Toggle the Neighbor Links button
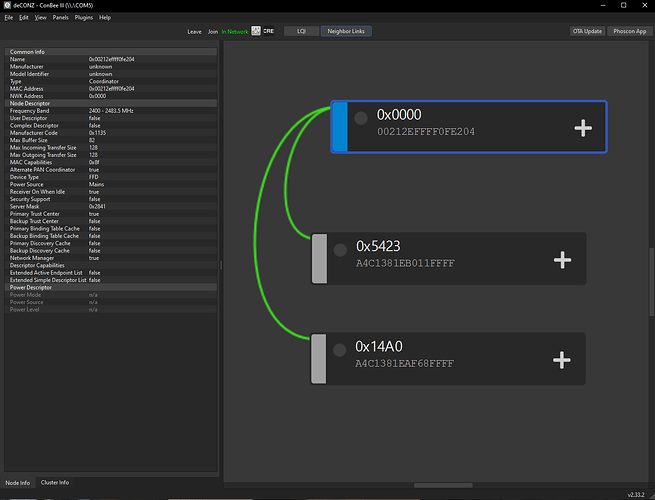This screenshot has height=500, width=655. 346,31
